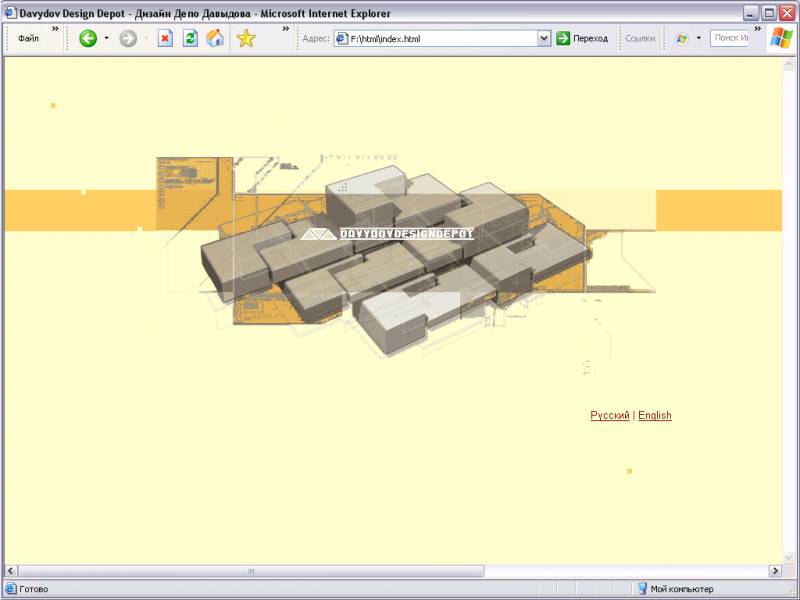Click the grey Forward arrow button
Viewport: 800px width, 600px height.
point(128,38)
